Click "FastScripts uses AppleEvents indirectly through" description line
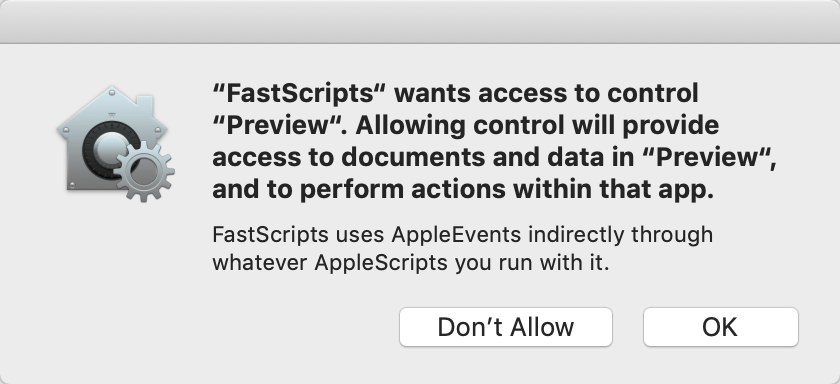This screenshot has width=840, height=384. pos(463,235)
